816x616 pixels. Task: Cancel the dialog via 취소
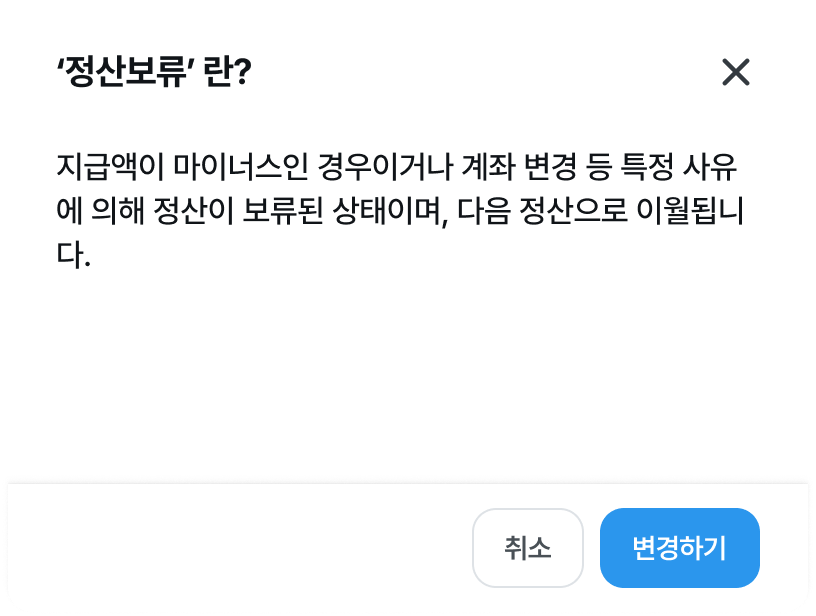pos(527,548)
